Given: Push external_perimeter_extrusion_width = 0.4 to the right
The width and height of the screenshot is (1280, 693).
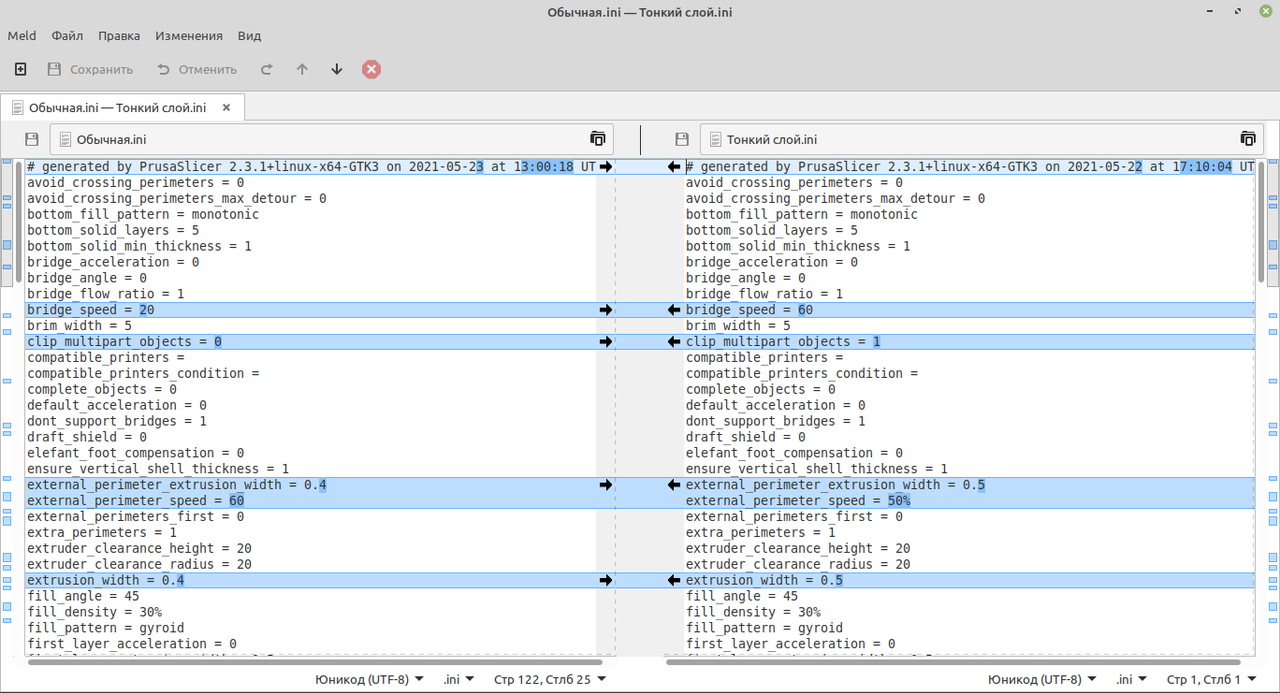Looking at the screenshot, I should pos(605,485).
